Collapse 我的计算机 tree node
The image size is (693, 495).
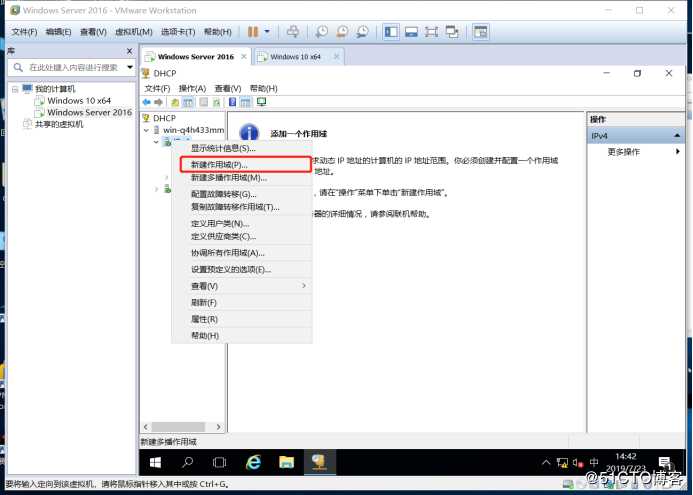(15, 89)
